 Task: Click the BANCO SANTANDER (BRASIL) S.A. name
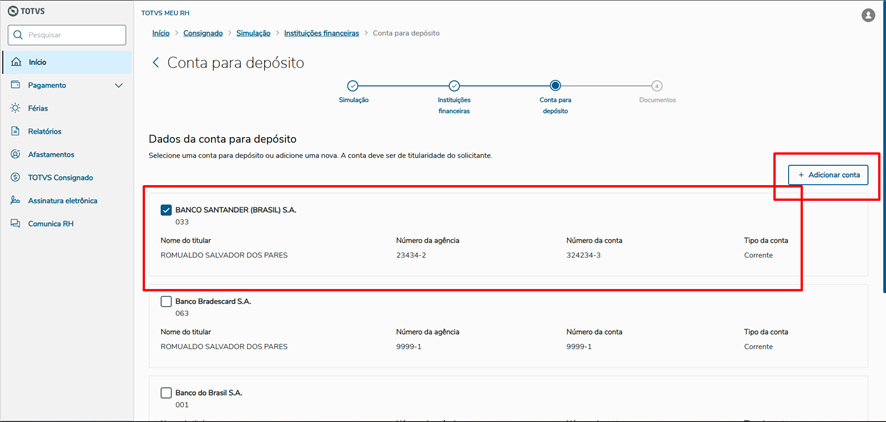pos(236,210)
